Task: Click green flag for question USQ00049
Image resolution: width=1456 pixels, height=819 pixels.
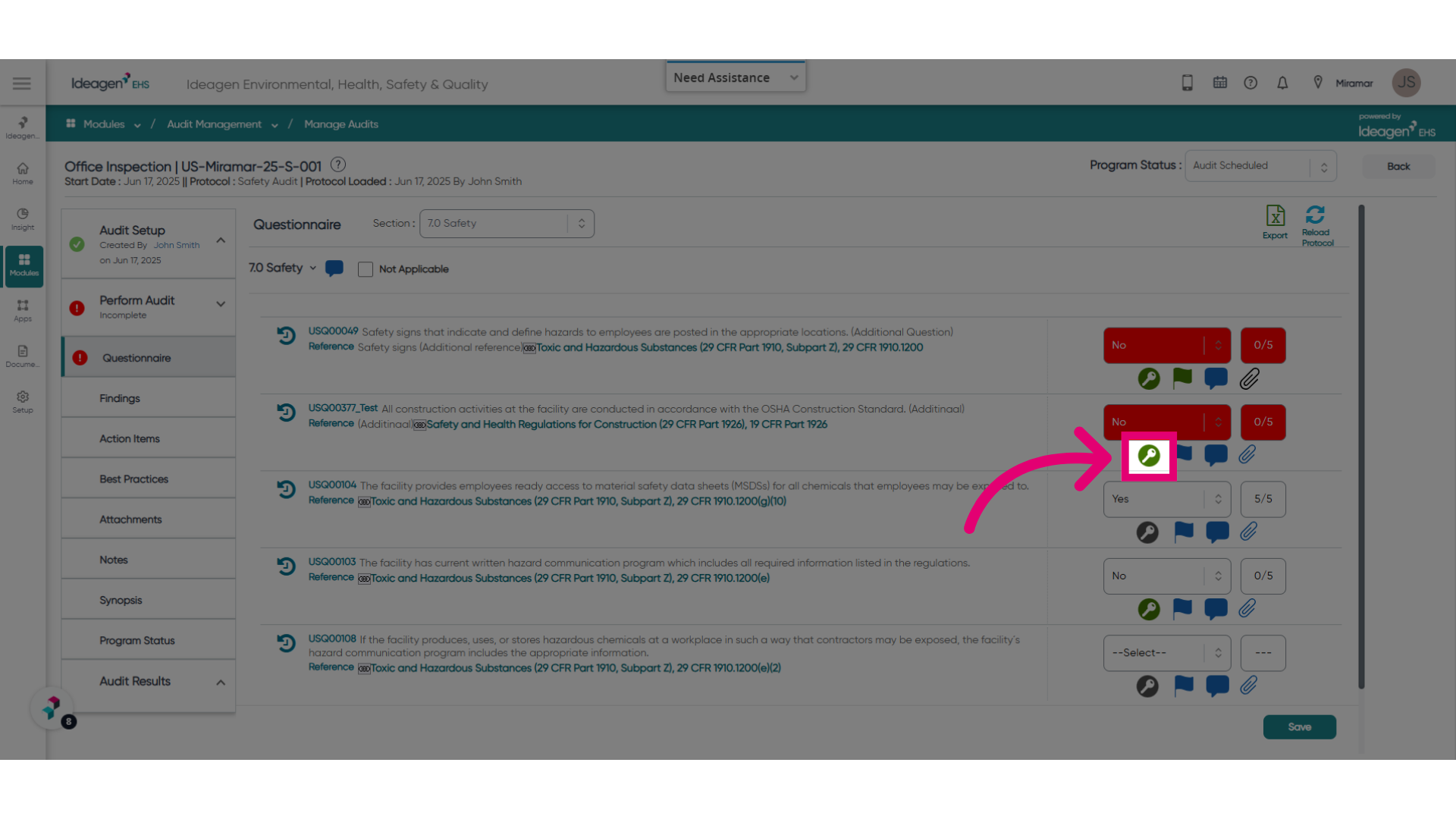Action: coord(1182,378)
